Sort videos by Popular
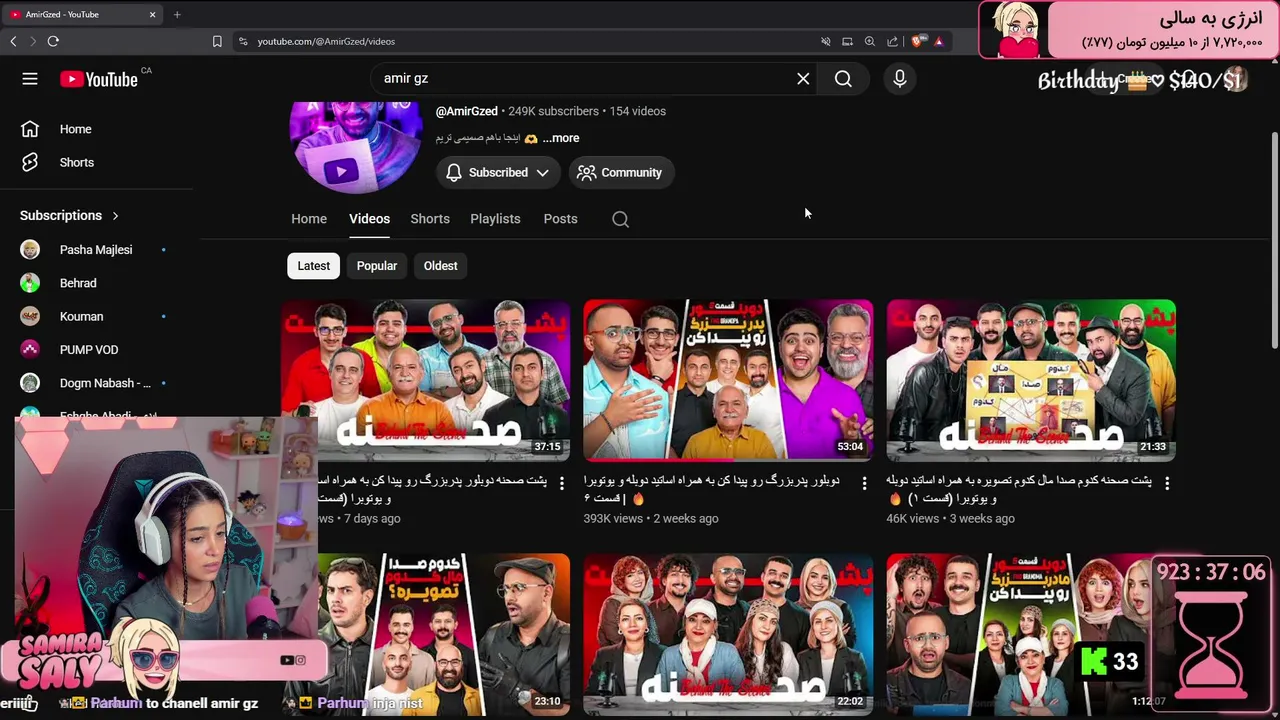The width and height of the screenshot is (1280, 720). tap(377, 266)
